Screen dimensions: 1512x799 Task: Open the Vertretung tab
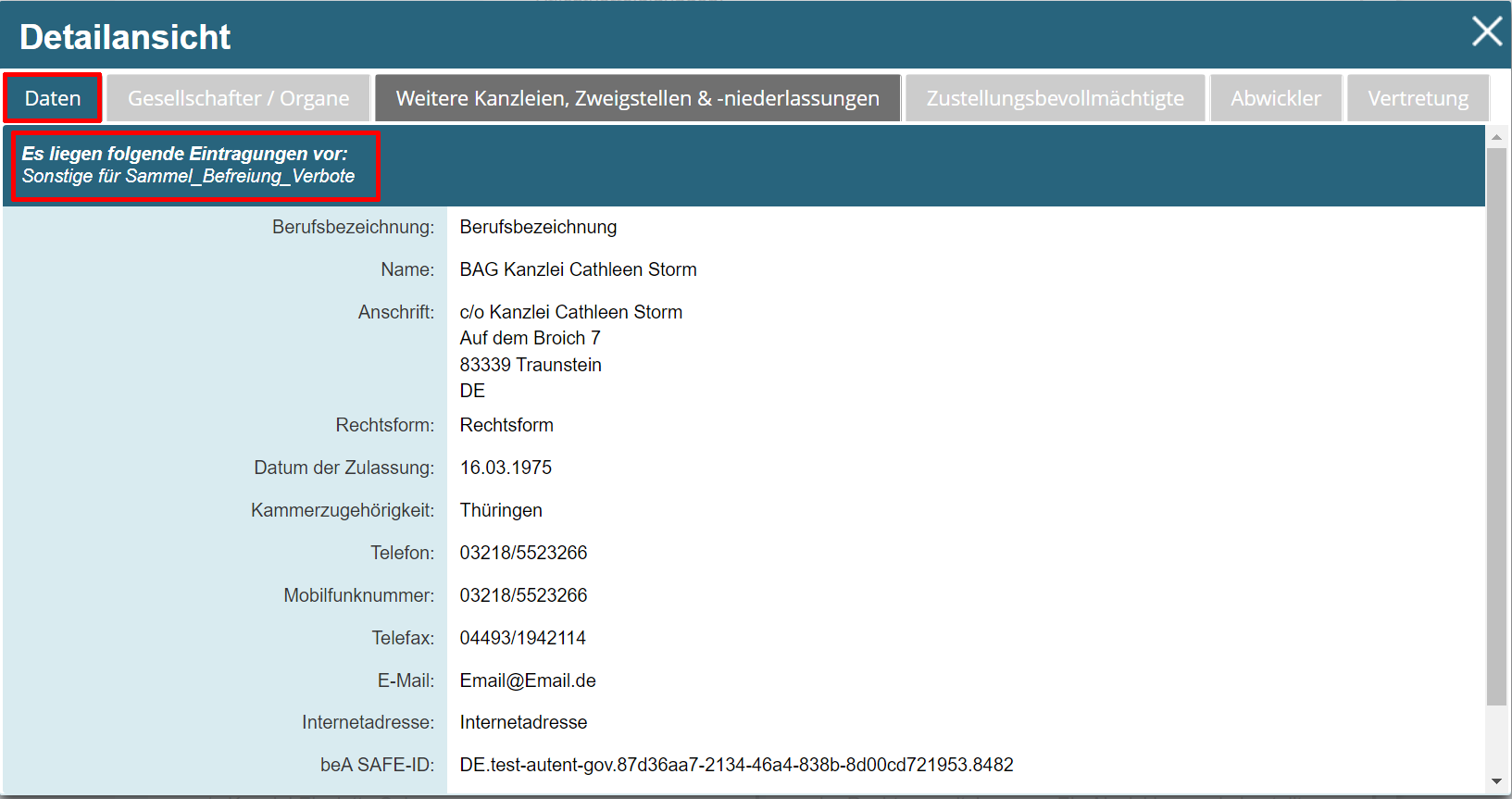[1418, 98]
